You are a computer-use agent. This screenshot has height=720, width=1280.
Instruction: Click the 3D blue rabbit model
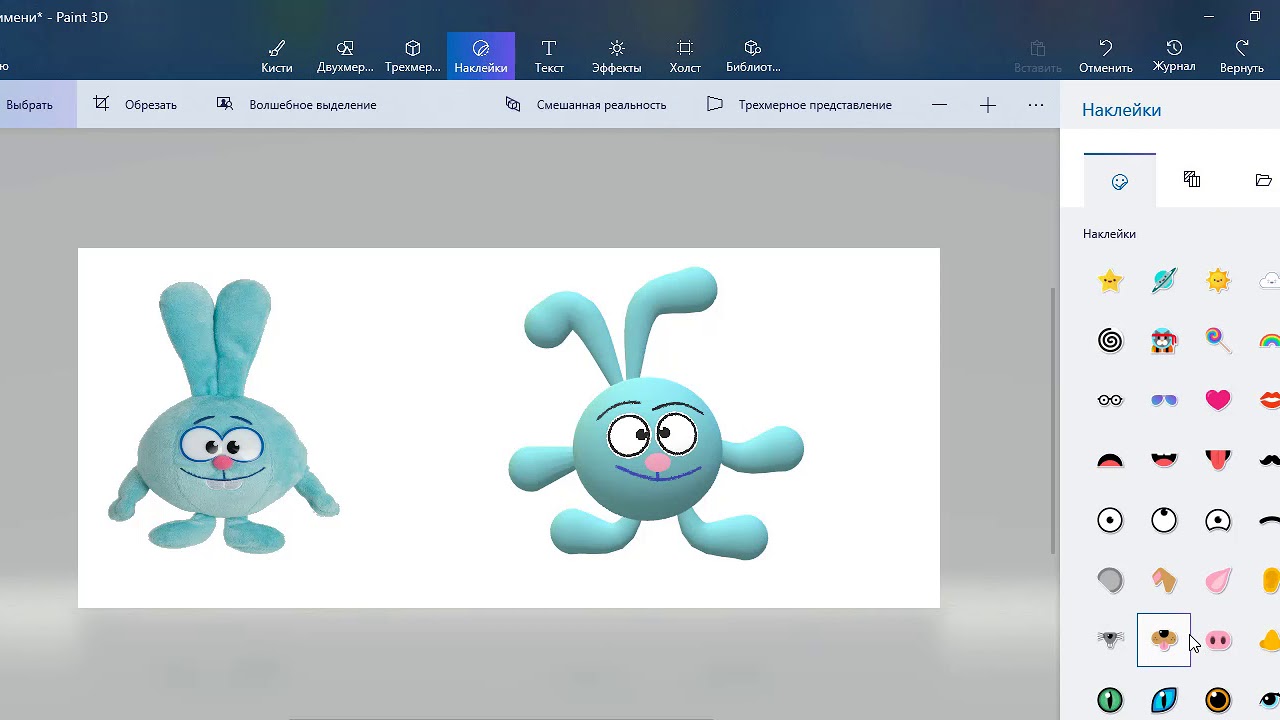pos(655,414)
